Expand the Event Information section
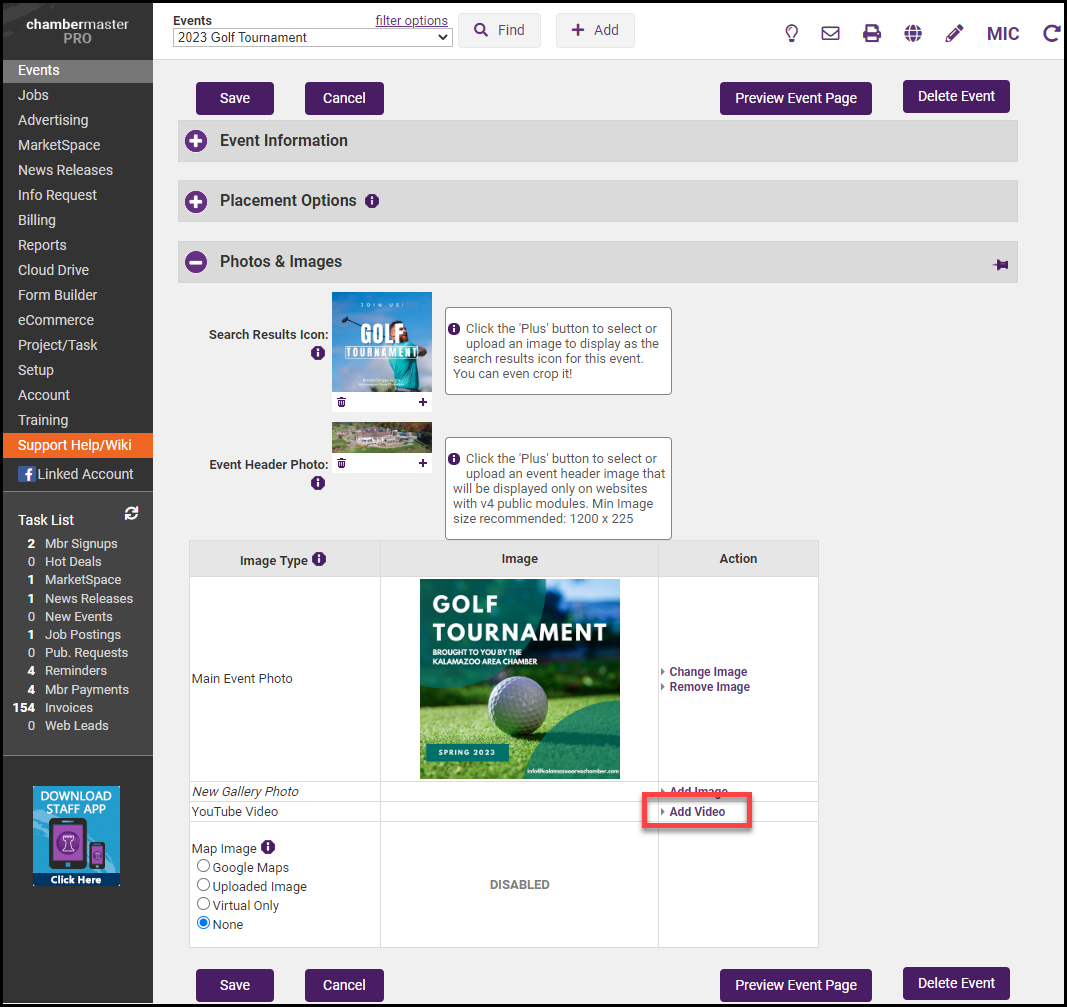The image size is (1067, 1007). click(x=196, y=141)
